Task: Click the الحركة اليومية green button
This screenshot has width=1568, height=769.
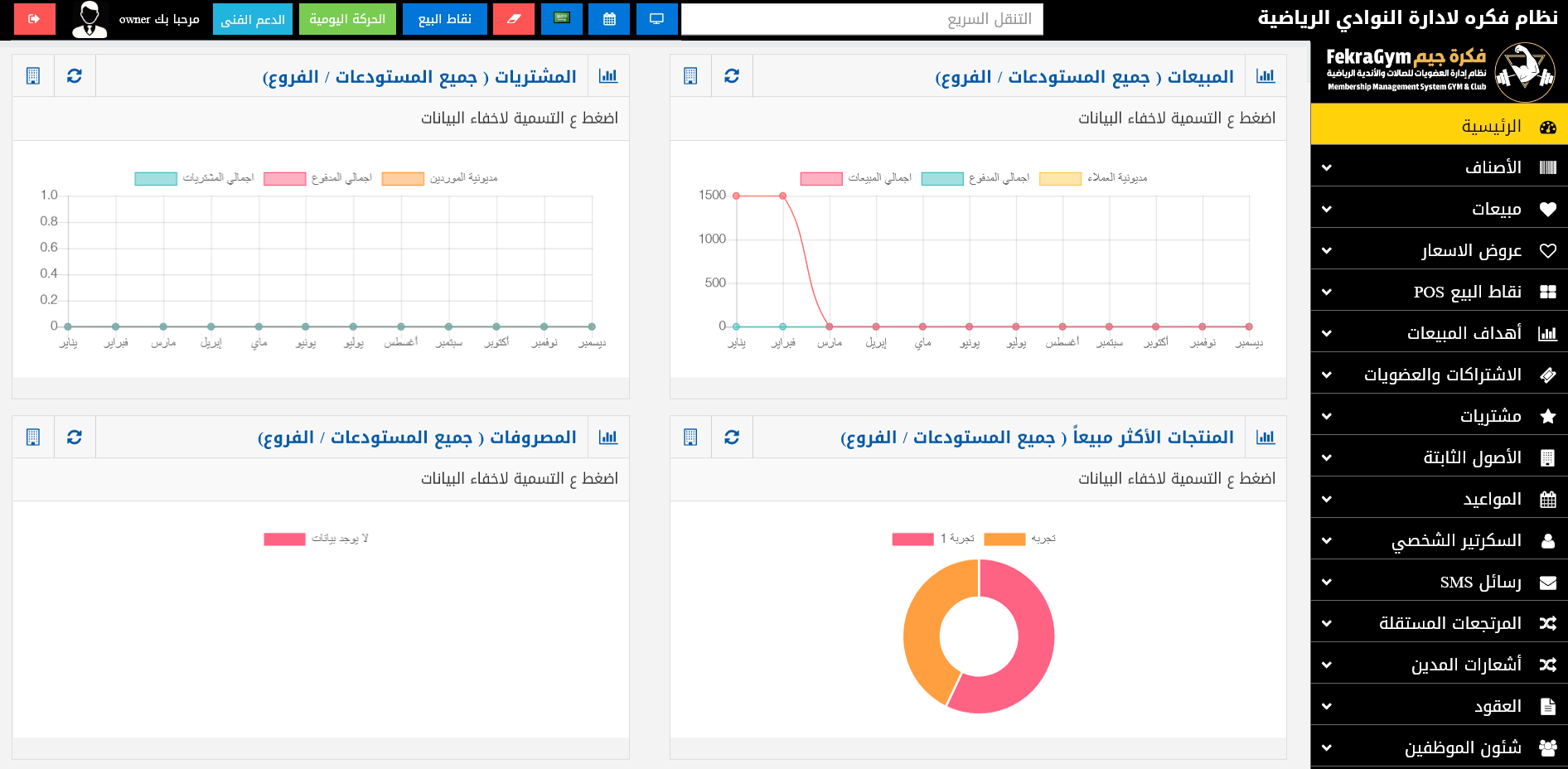Action: pos(347,19)
